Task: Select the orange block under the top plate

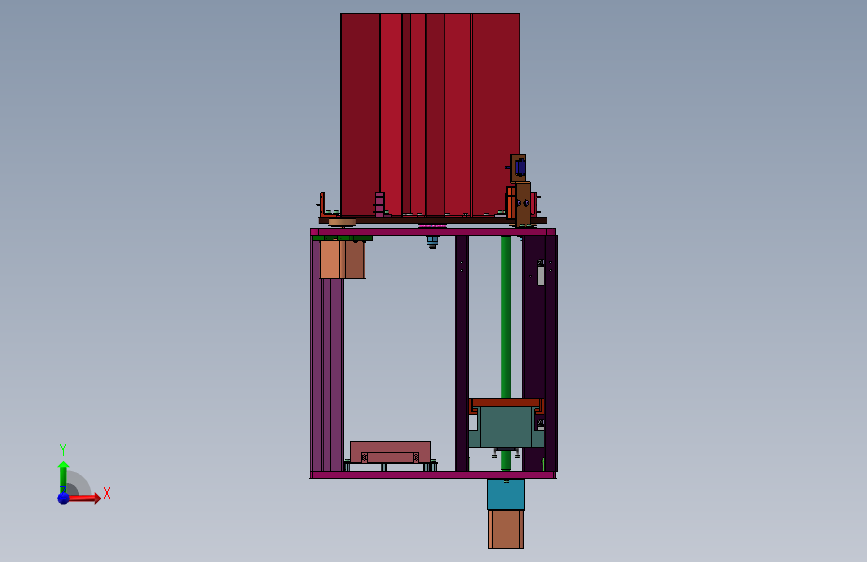Action: [342, 259]
